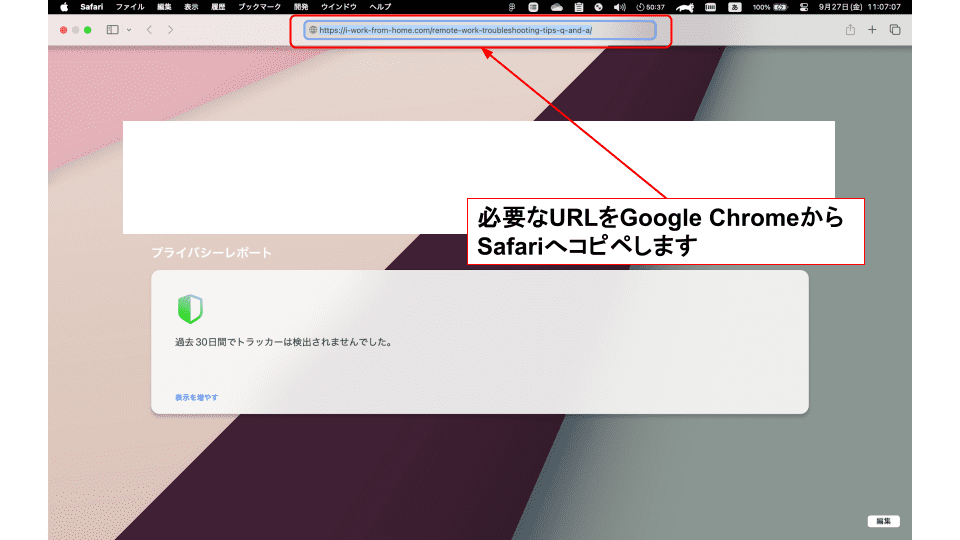Click the forward navigation arrow

170,30
